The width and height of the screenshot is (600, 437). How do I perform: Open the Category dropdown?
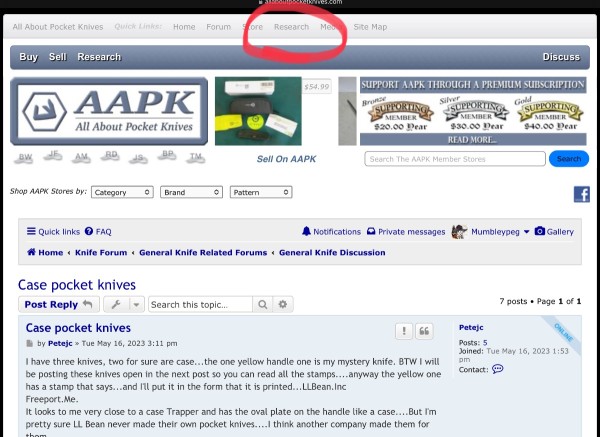[122, 192]
